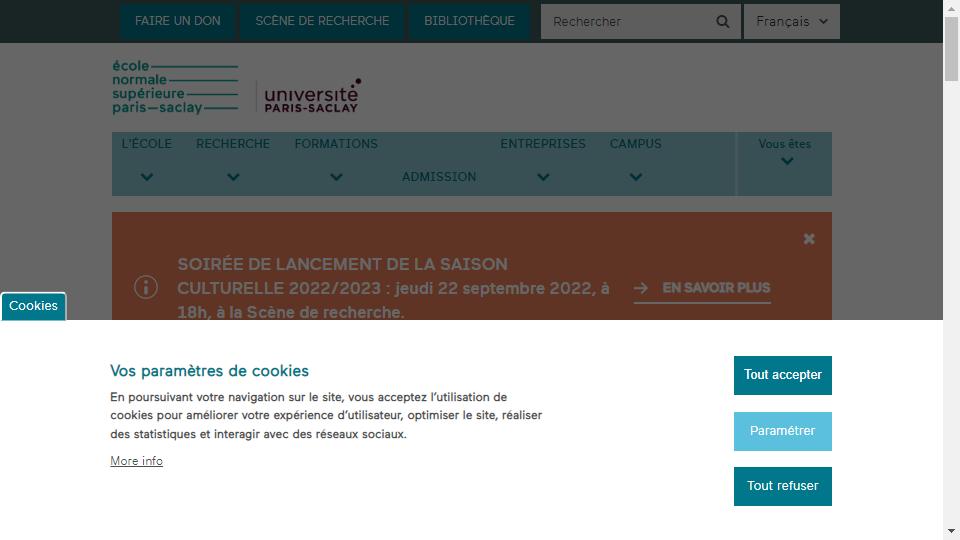
Task: Click the scrollbar down arrow
Action: point(951,531)
